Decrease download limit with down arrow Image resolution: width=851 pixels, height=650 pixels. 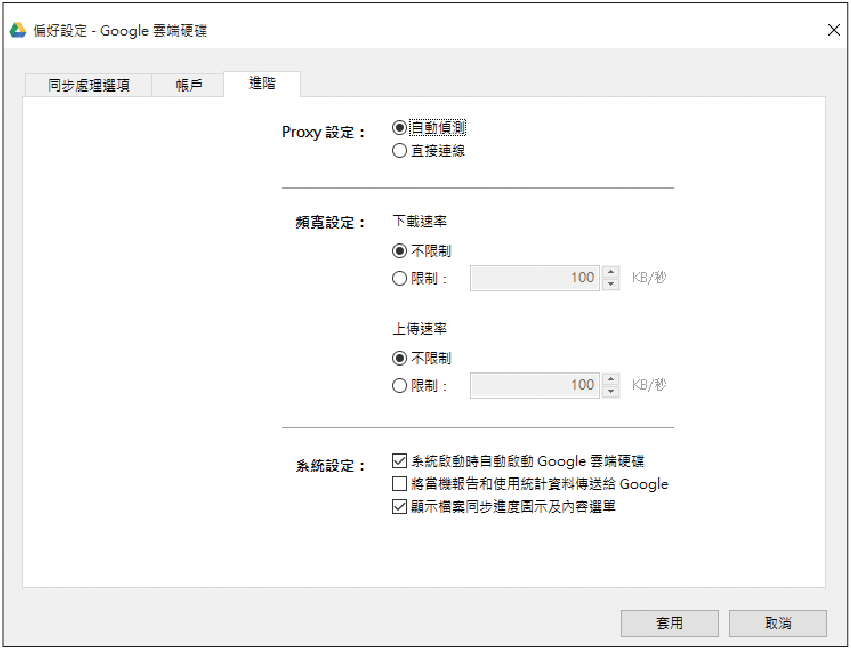click(x=611, y=284)
